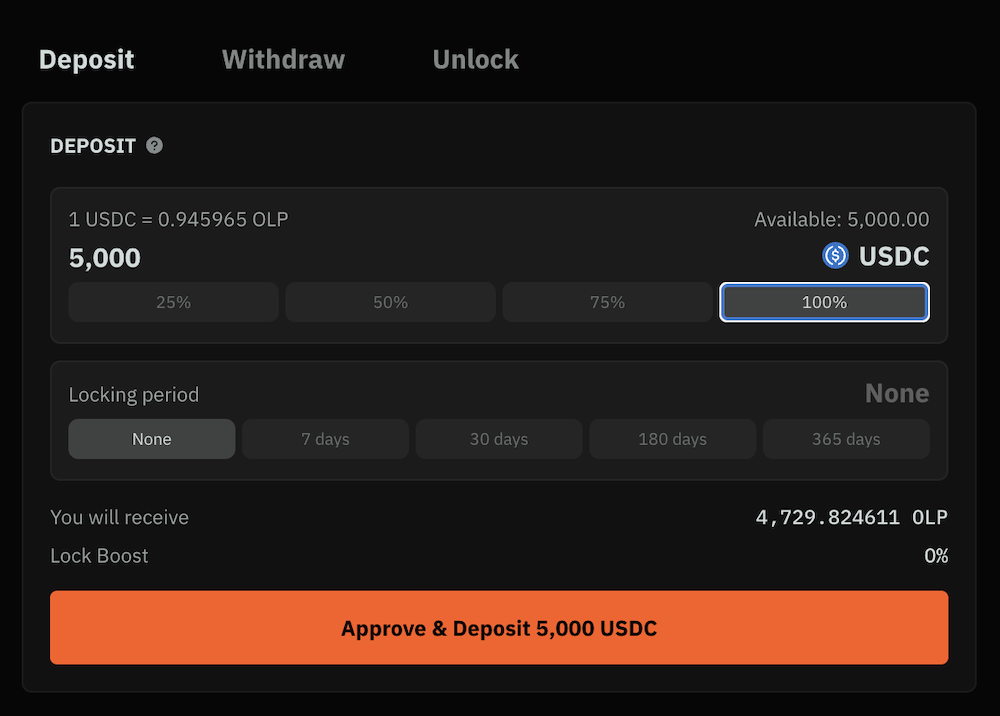
Task: Switch to the Deposit tab
Action: pos(87,60)
